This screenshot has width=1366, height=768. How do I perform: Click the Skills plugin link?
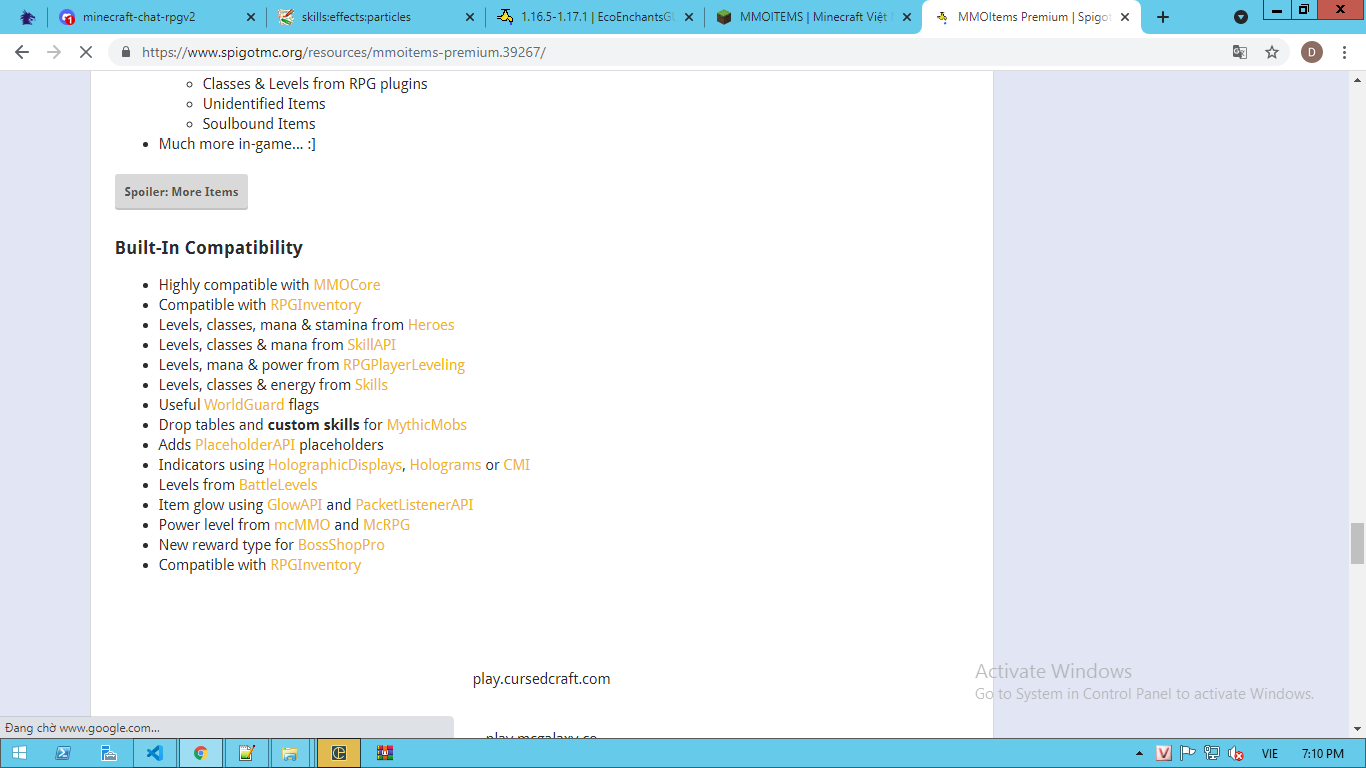[371, 385]
